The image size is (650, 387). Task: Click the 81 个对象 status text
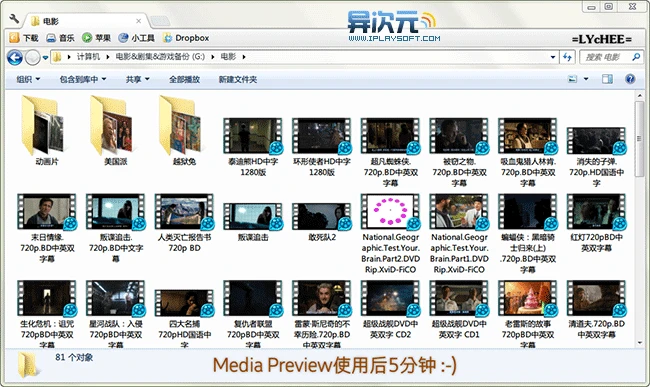(74, 357)
